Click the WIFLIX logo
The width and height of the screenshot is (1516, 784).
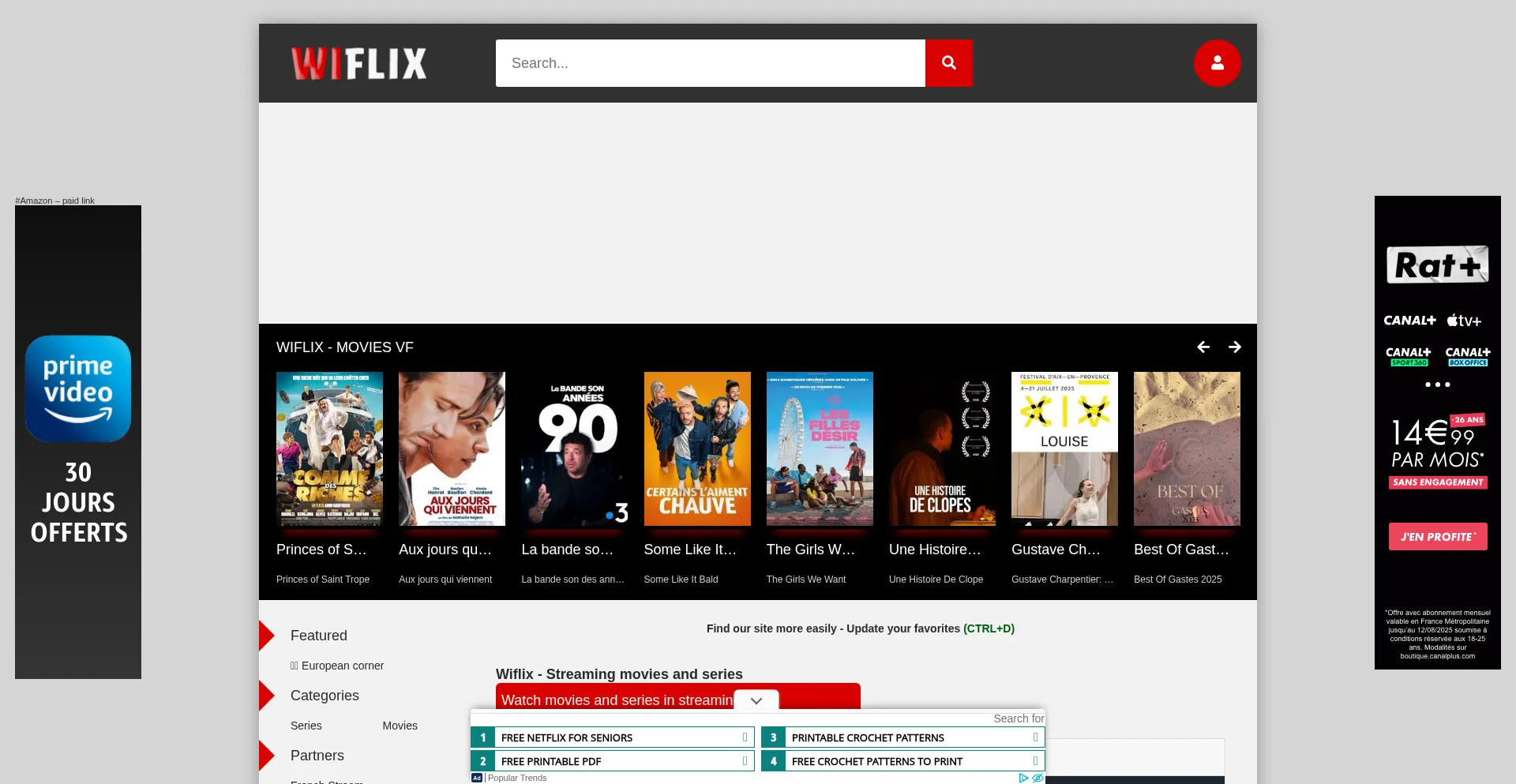(x=359, y=63)
